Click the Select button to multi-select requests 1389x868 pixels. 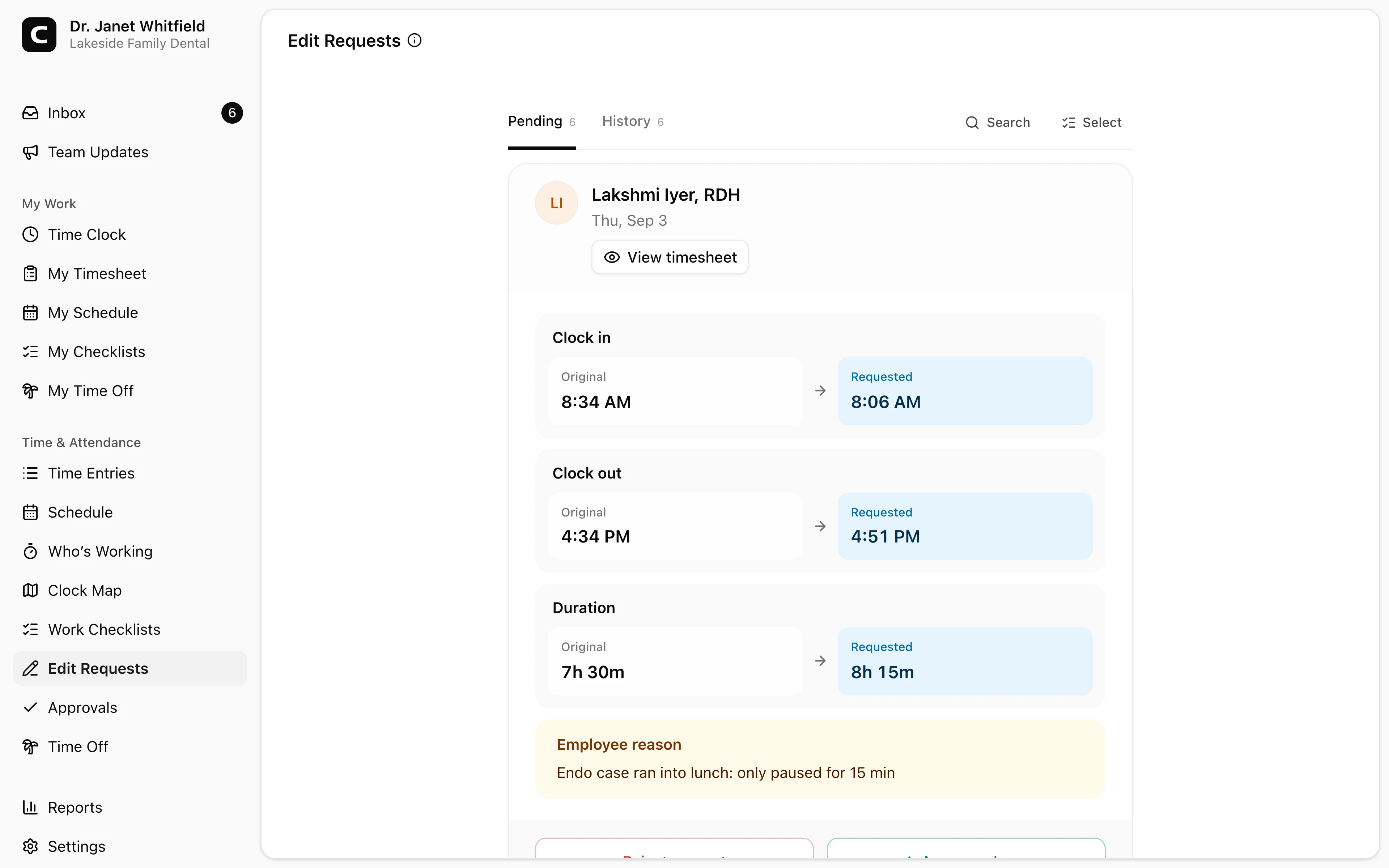[x=1092, y=122]
